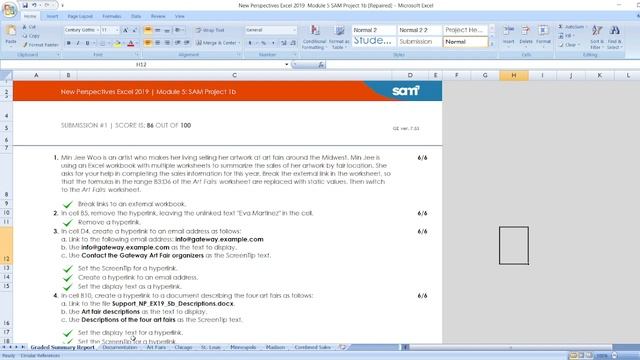
Task: Toggle Align Text Left
Action: pyautogui.click(x=148, y=43)
